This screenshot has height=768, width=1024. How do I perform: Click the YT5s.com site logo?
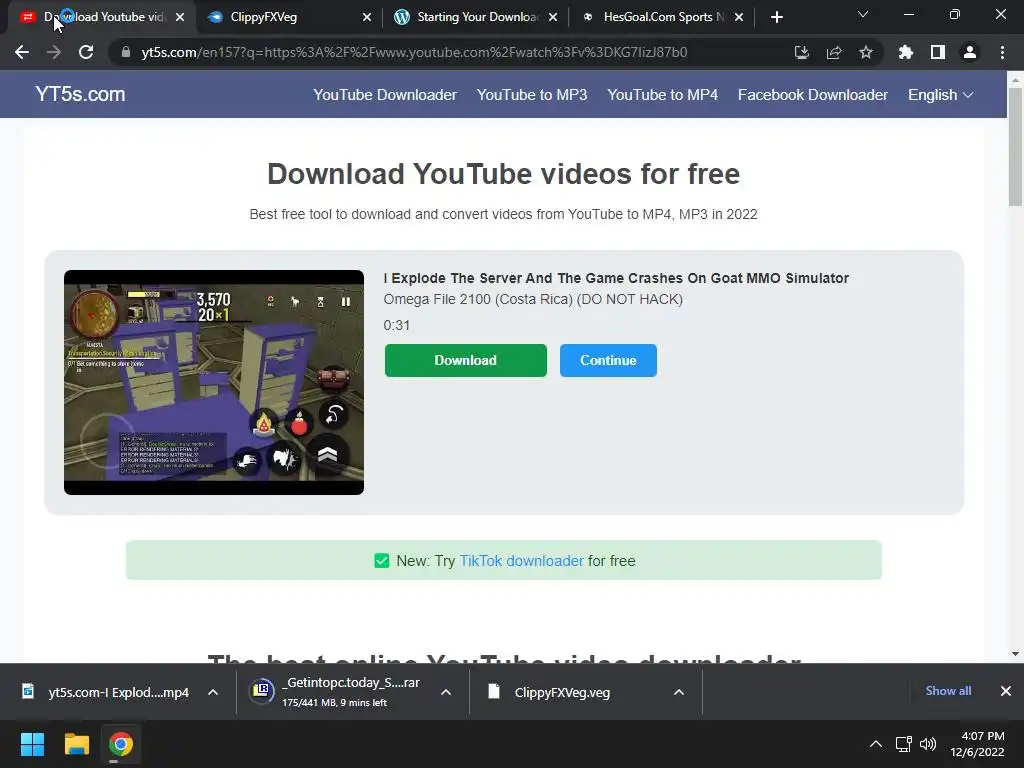[x=80, y=94]
